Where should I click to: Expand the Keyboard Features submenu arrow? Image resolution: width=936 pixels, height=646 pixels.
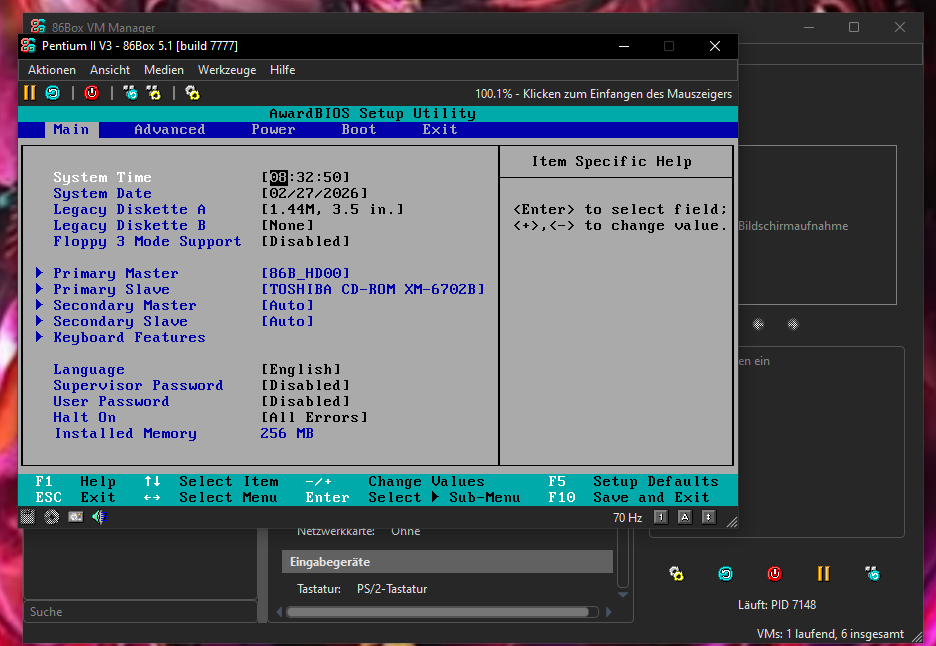pyautogui.click(x=39, y=337)
